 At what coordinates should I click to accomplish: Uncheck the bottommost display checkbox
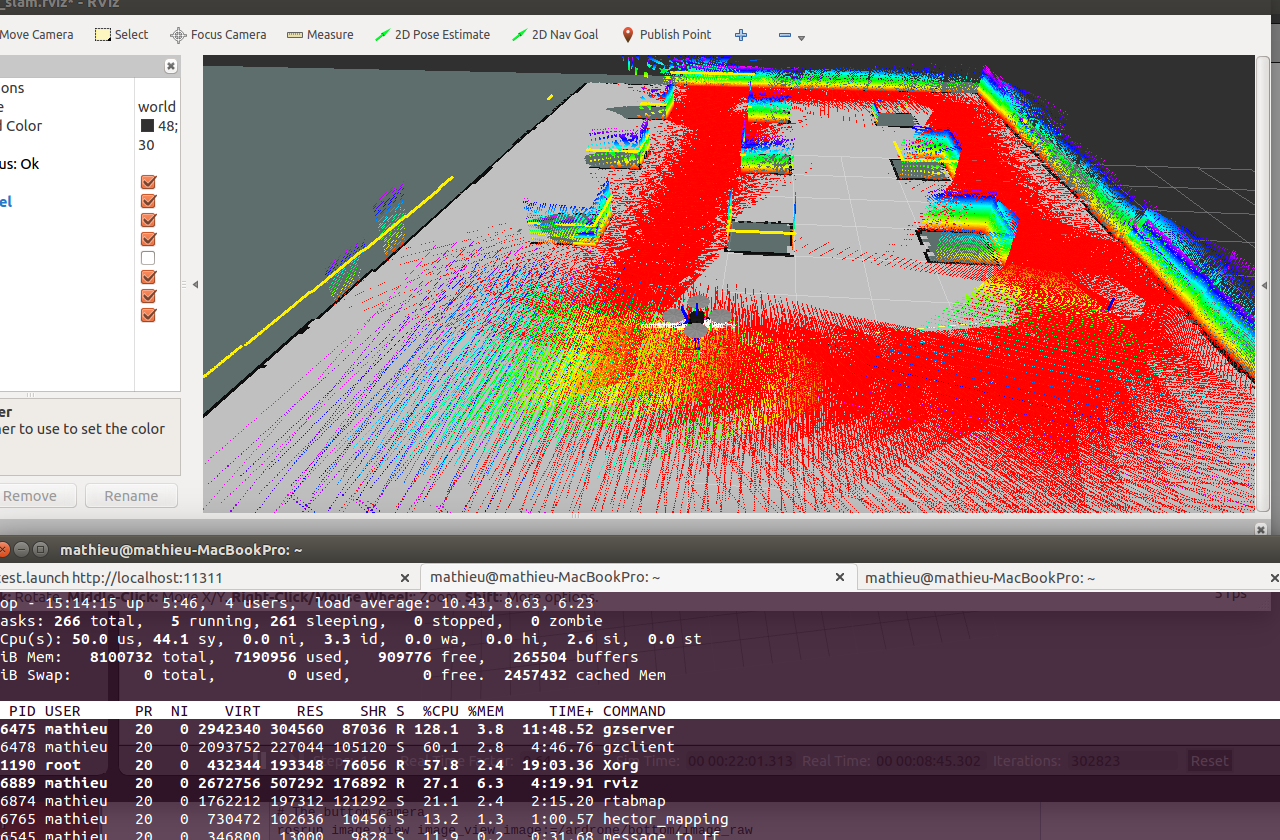click(x=148, y=315)
